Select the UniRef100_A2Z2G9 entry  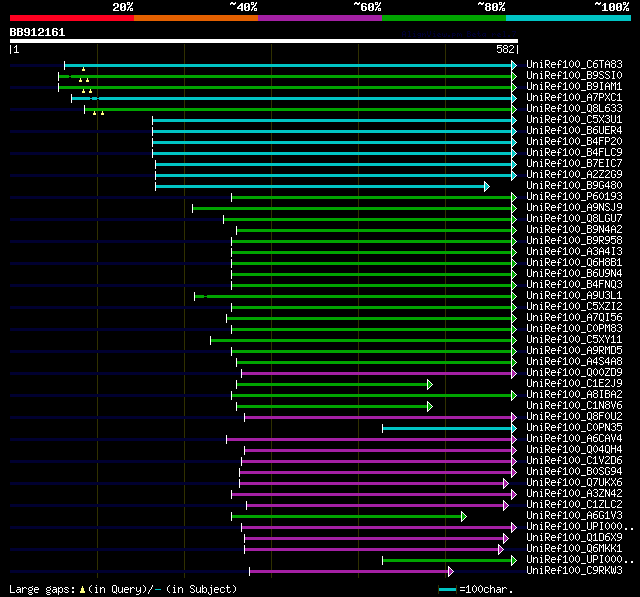[574, 175]
